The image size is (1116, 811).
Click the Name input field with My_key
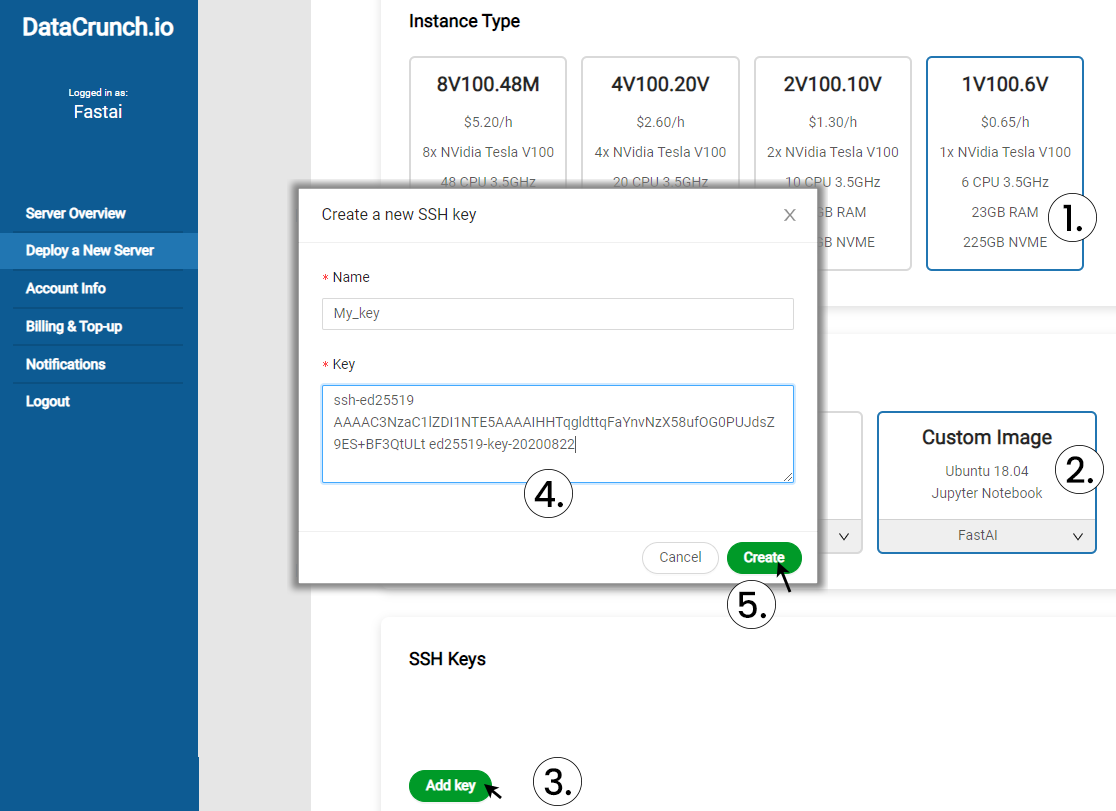557,313
